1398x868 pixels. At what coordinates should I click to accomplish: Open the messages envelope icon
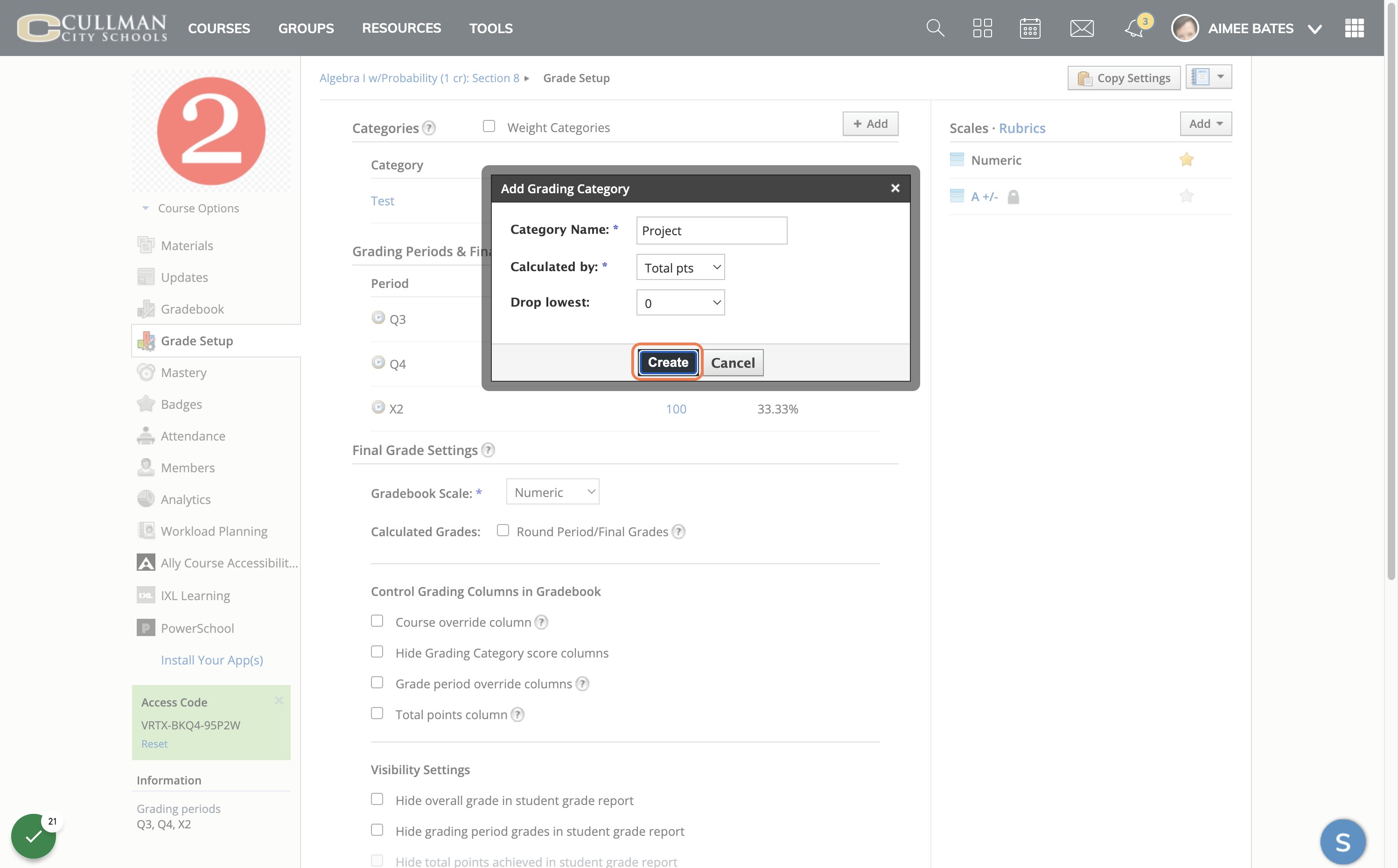coord(1082,28)
